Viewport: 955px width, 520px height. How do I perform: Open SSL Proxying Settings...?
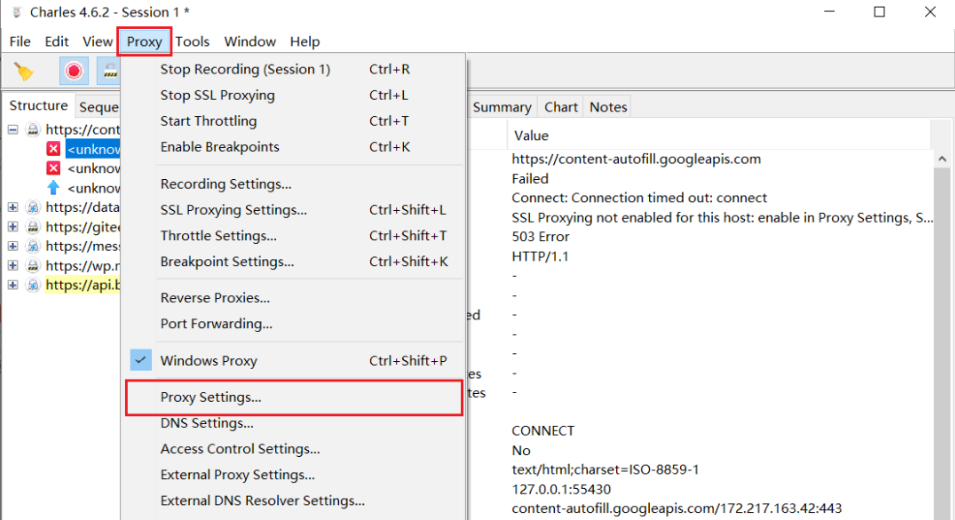pyautogui.click(x=293, y=209)
